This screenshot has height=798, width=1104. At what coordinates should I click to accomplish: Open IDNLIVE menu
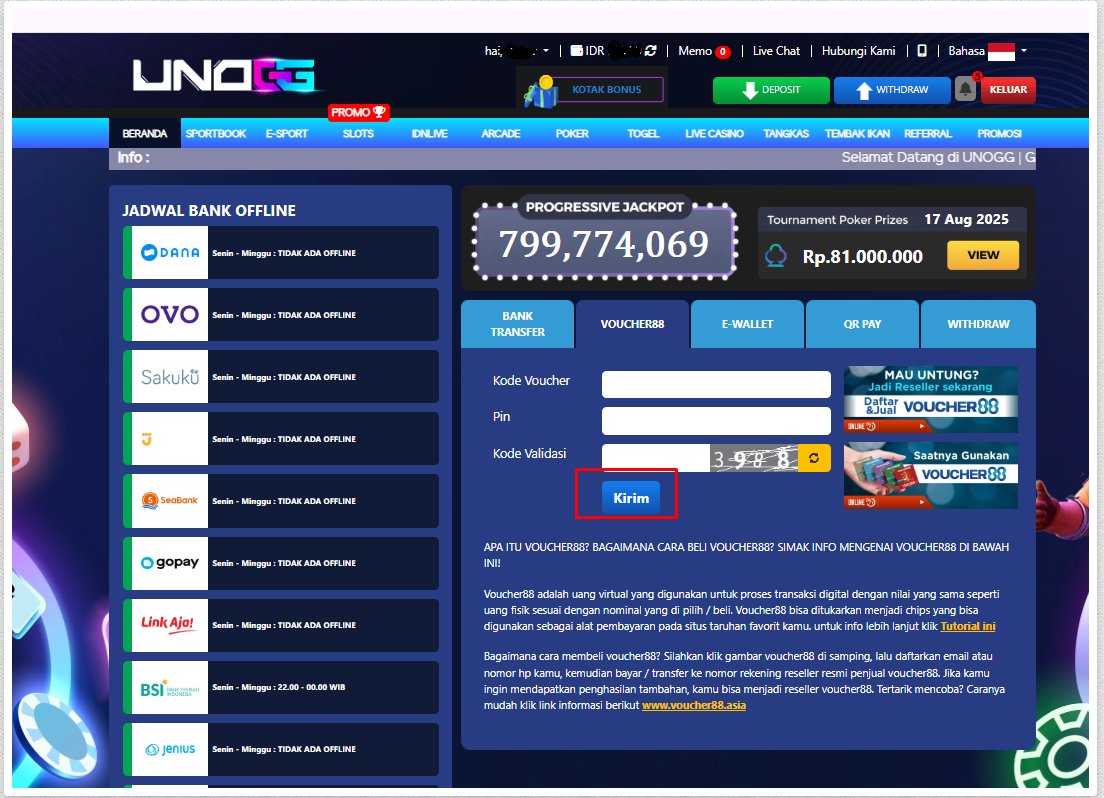[429, 133]
